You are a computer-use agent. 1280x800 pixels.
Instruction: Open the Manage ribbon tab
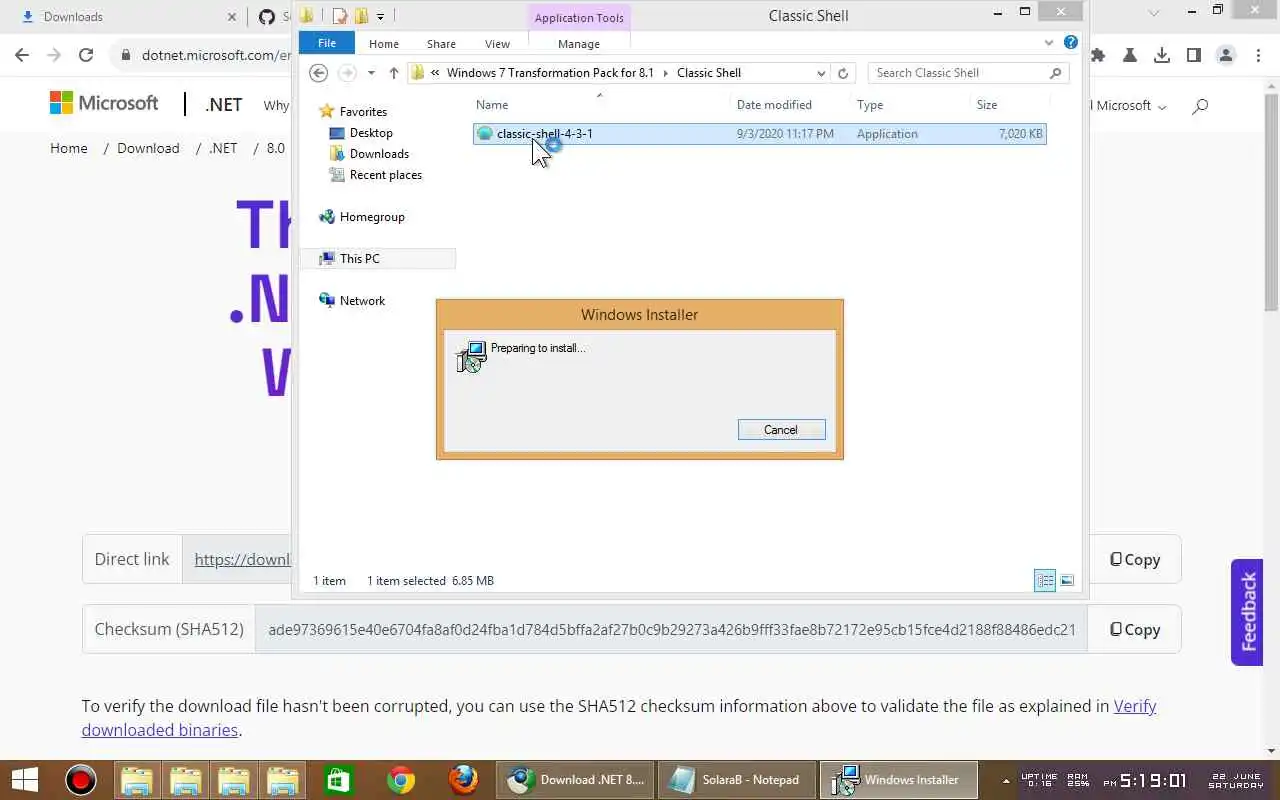pos(579,44)
